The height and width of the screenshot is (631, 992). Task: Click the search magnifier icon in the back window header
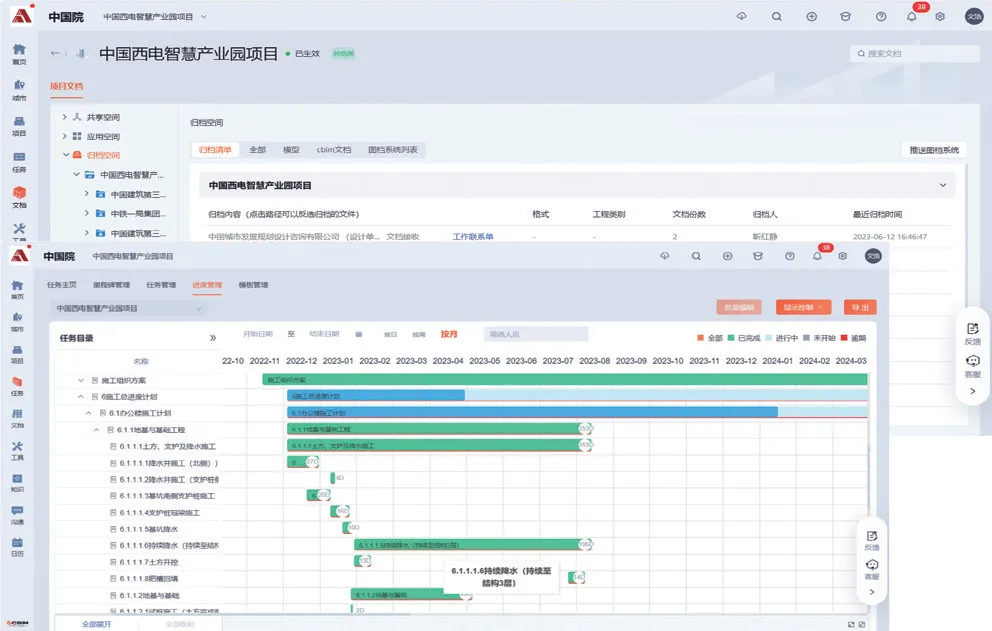click(776, 16)
